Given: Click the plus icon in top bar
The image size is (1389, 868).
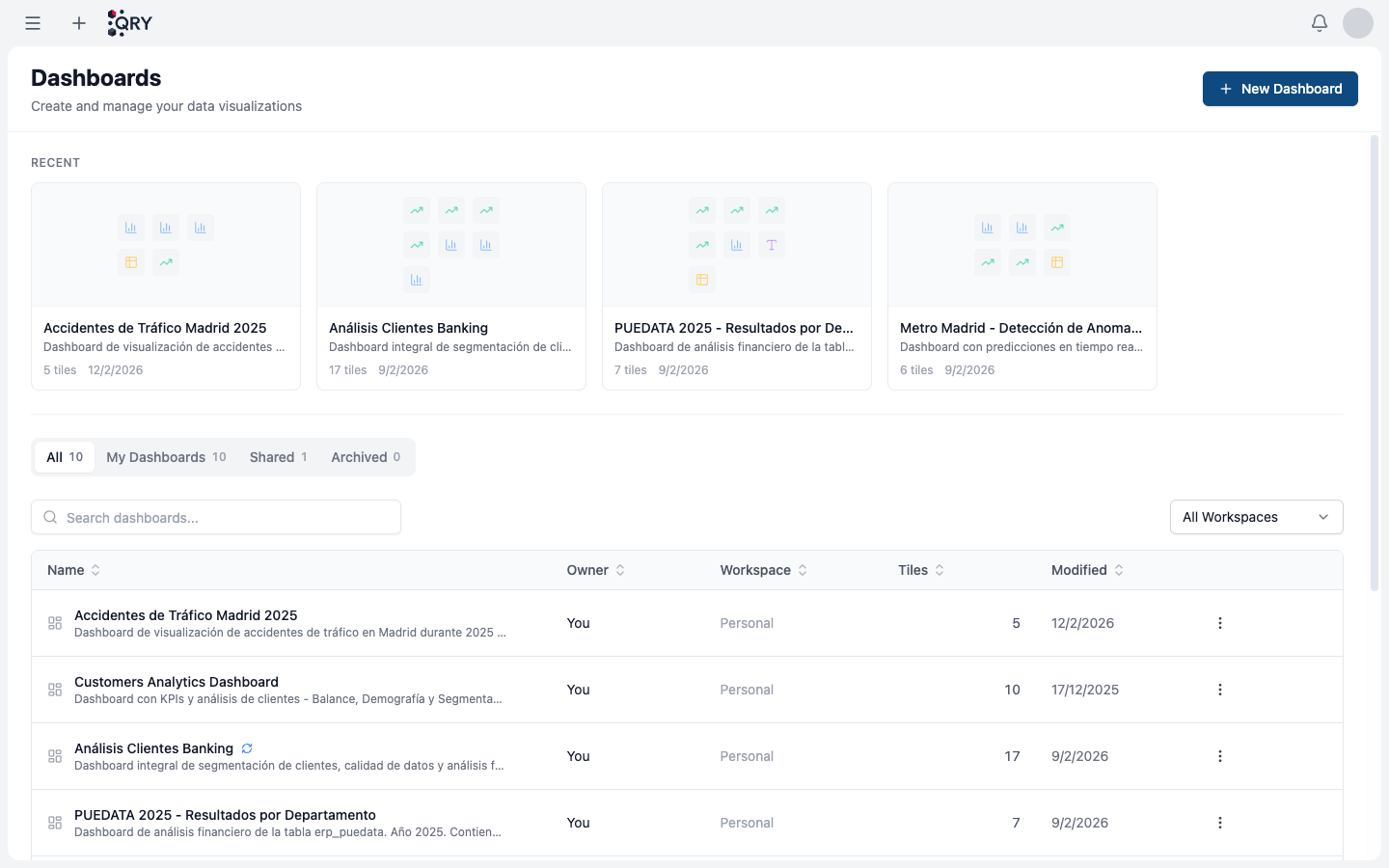Looking at the screenshot, I should (x=79, y=23).
